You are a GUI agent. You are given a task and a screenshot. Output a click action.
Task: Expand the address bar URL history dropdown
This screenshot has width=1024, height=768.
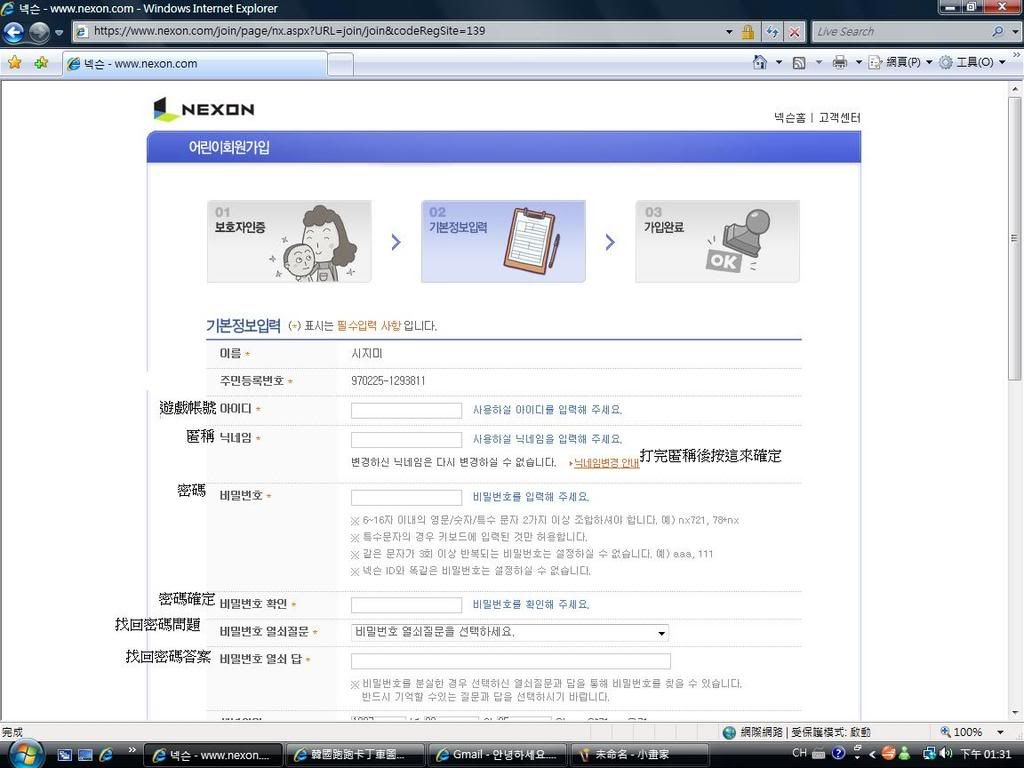pos(729,32)
